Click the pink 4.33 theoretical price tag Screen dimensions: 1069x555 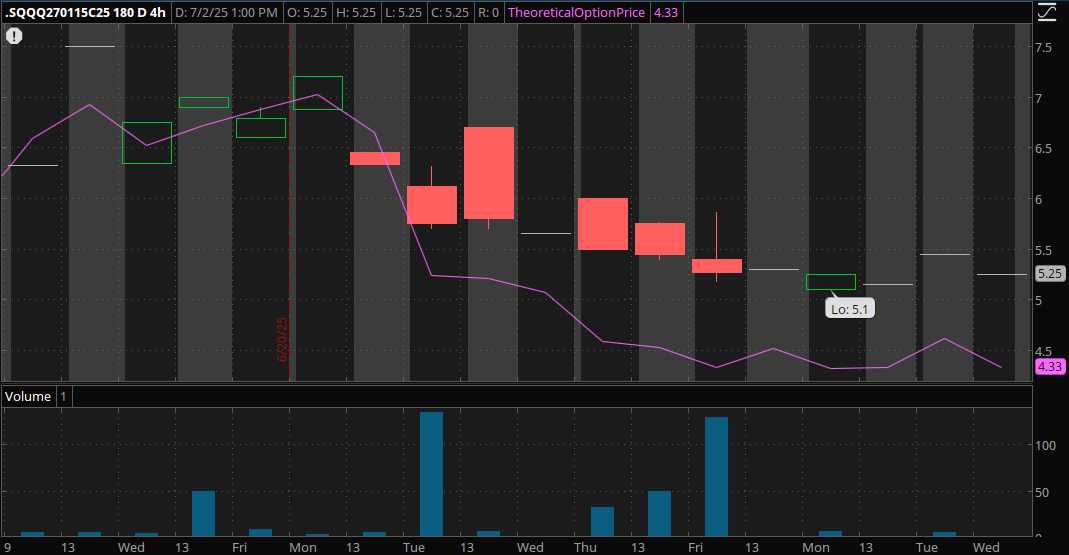click(1049, 367)
